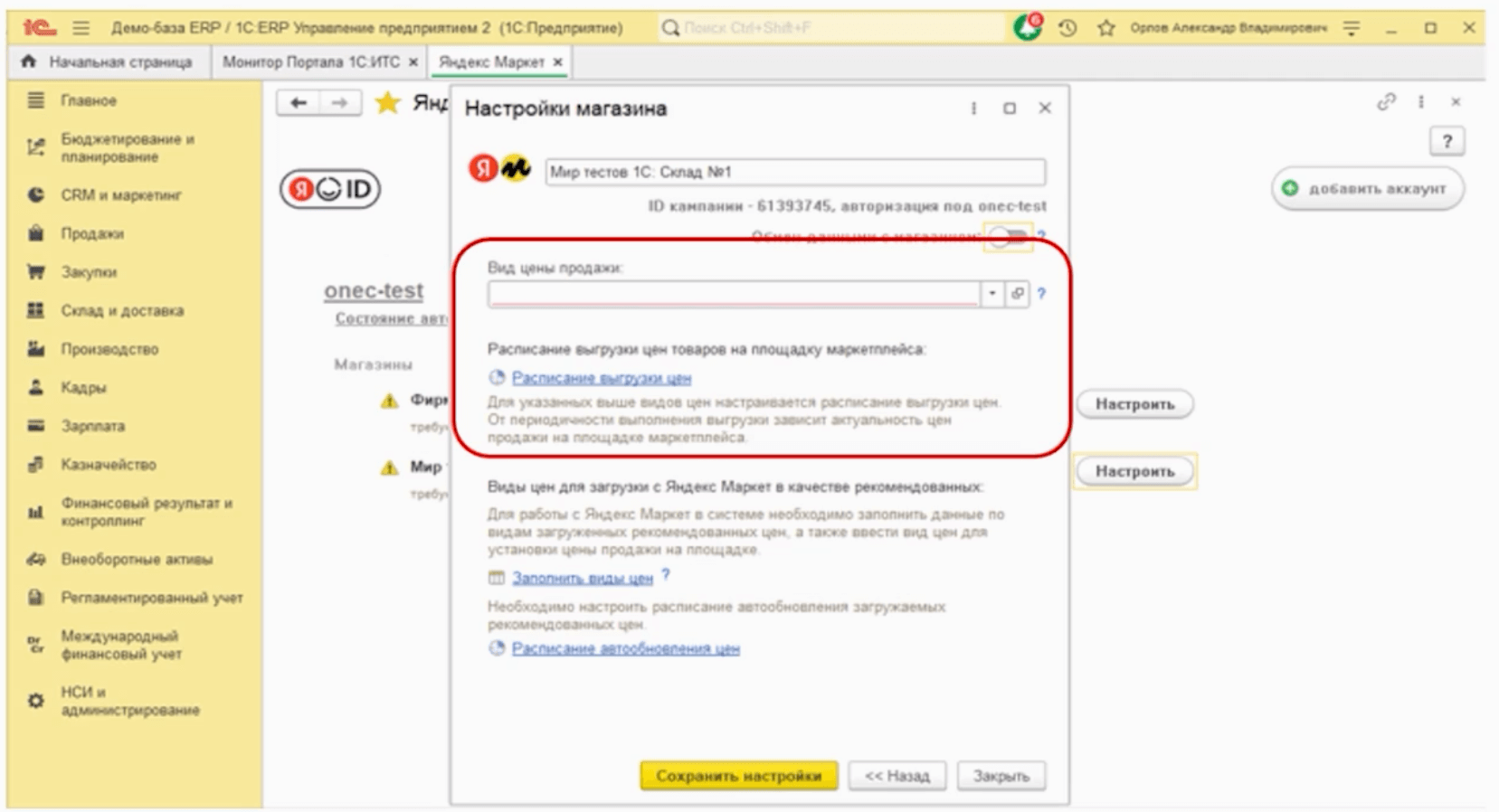Screen dimensions: 1499x812
Task: Click warning icon next to Фирма store
Action: 390,401
